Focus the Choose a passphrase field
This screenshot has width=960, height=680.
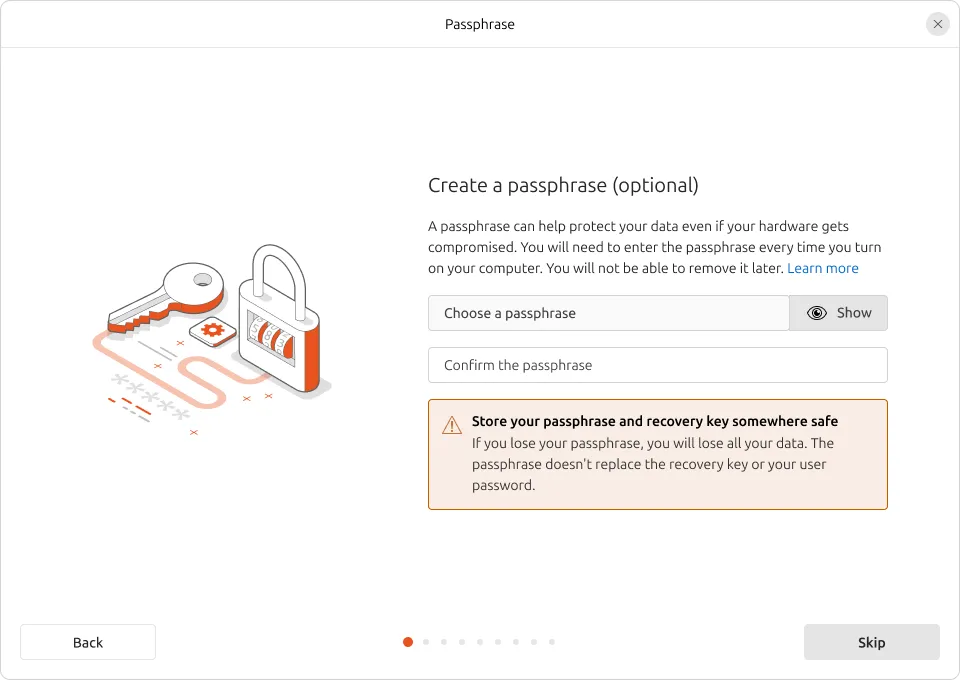pyautogui.click(x=608, y=313)
